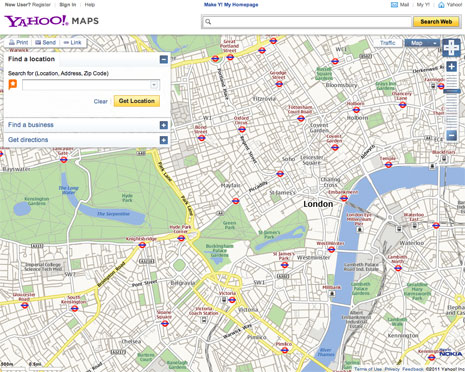Click the Westminster tube station icon
This screenshot has width=465, height=372.
pos(331,249)
